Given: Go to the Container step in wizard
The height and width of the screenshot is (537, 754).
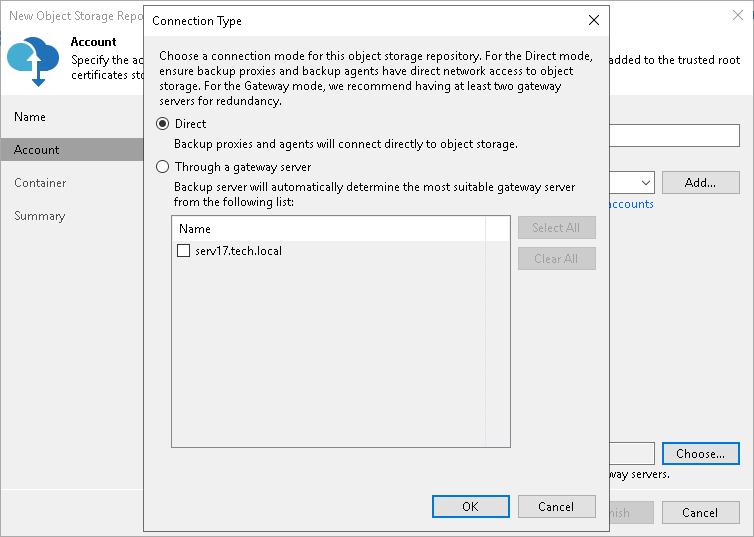Looking at the screenshot, I should tap(40, 183).
